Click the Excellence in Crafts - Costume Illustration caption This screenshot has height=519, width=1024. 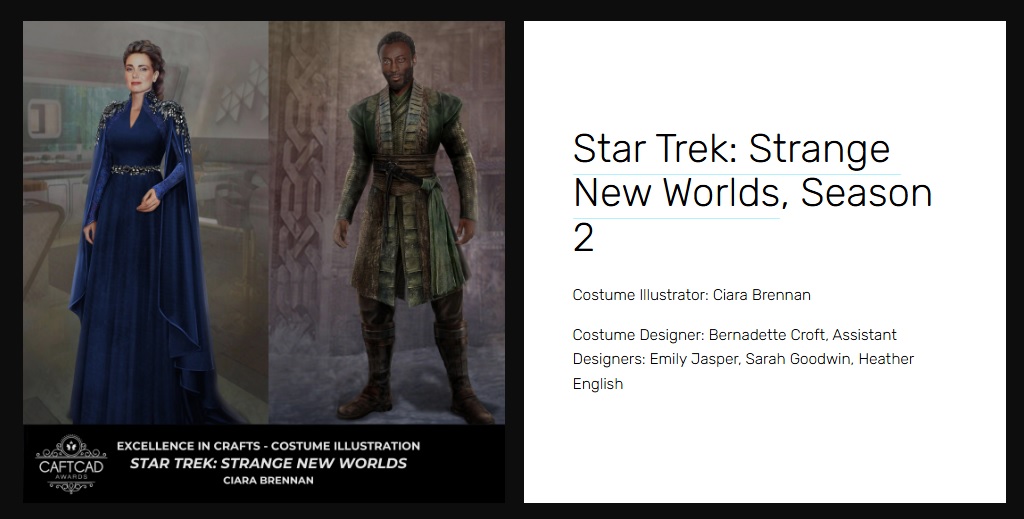pyautogui.click(x=268, y=446)
